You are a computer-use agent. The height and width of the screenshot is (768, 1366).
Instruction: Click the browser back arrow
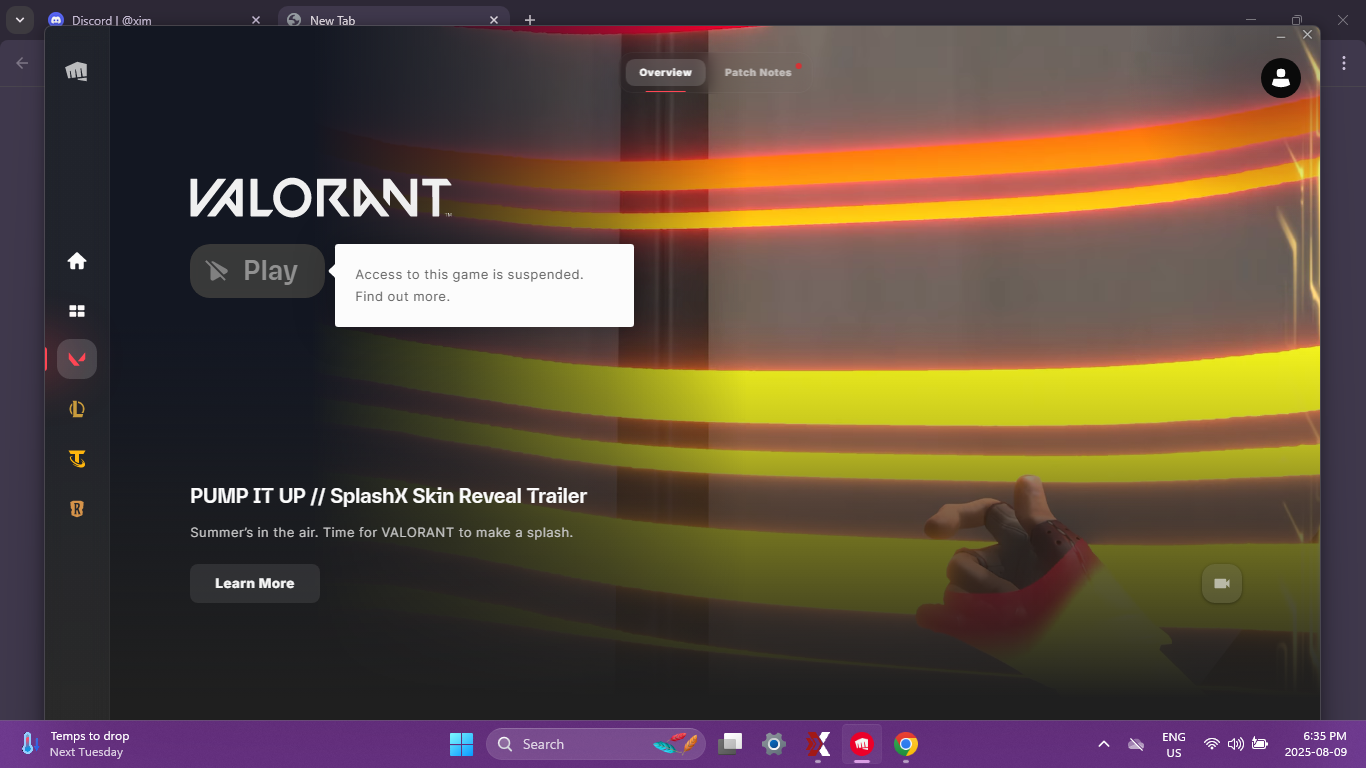pyautogui.click(x=22, y=63)
